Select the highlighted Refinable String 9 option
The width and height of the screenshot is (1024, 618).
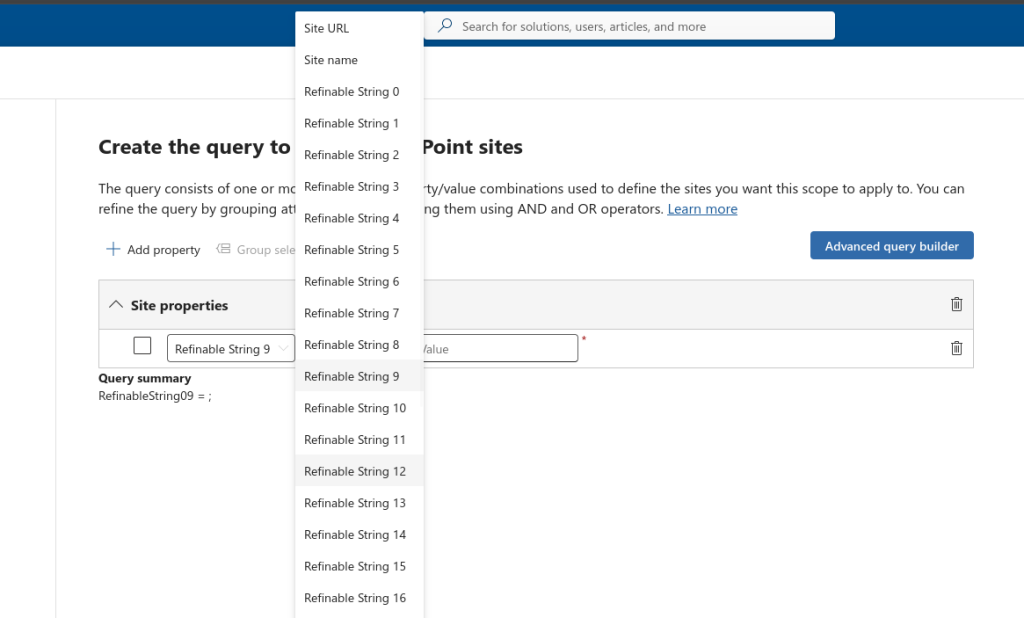pyautogui.click(x=359, y=377)
